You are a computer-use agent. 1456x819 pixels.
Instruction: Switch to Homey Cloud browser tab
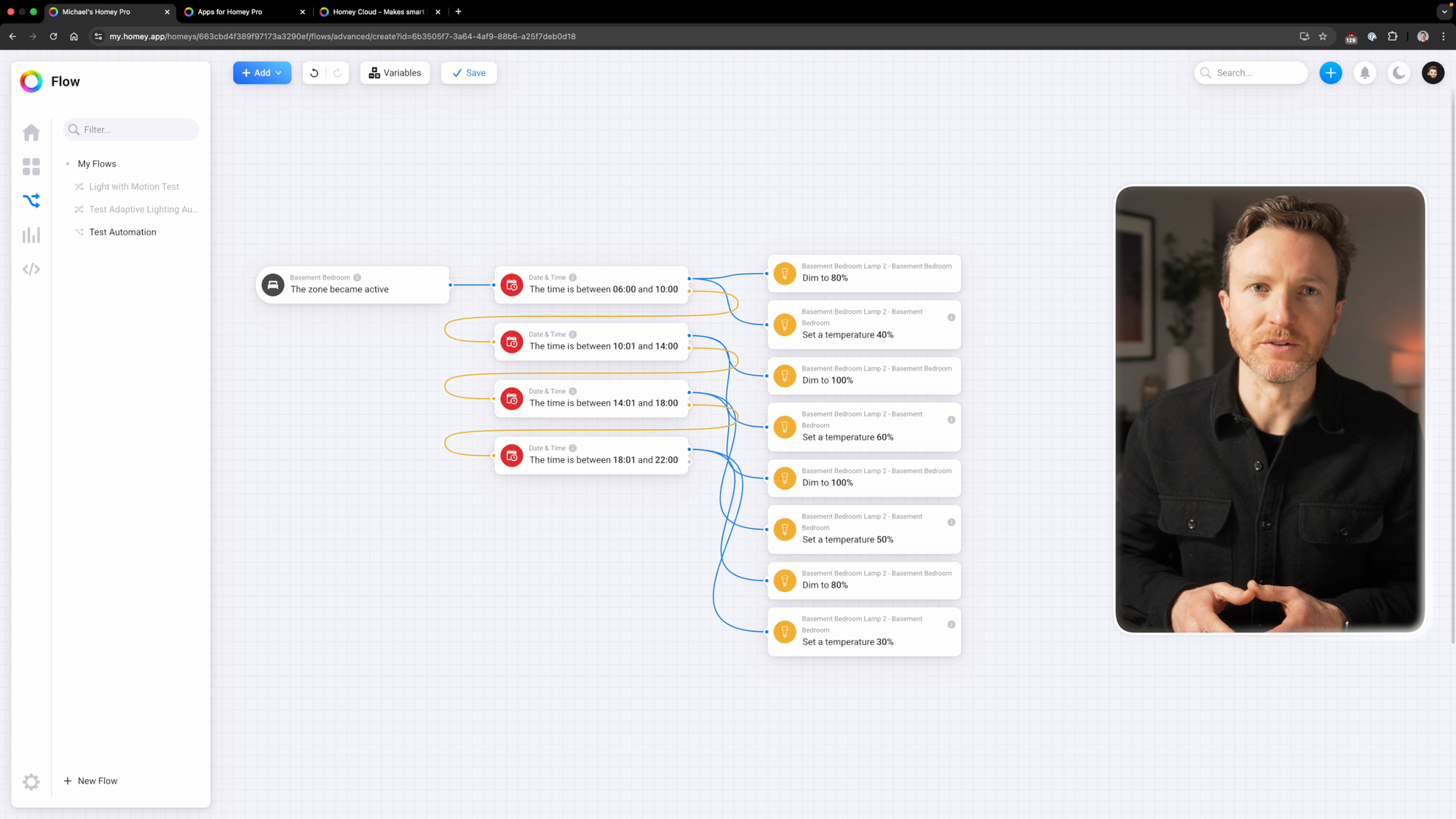(x=378, y=12)
